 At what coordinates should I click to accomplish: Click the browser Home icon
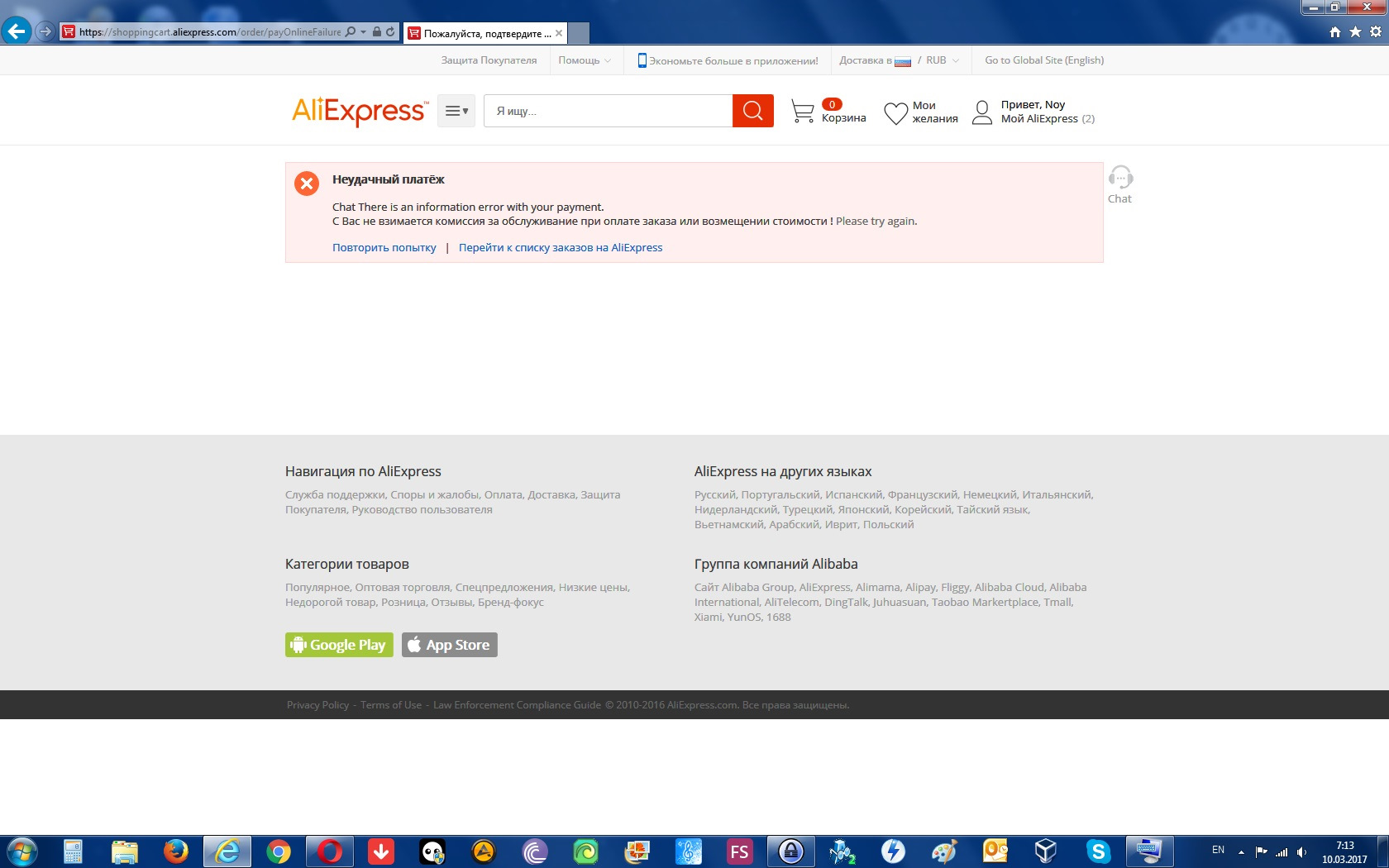point(1335,32)
